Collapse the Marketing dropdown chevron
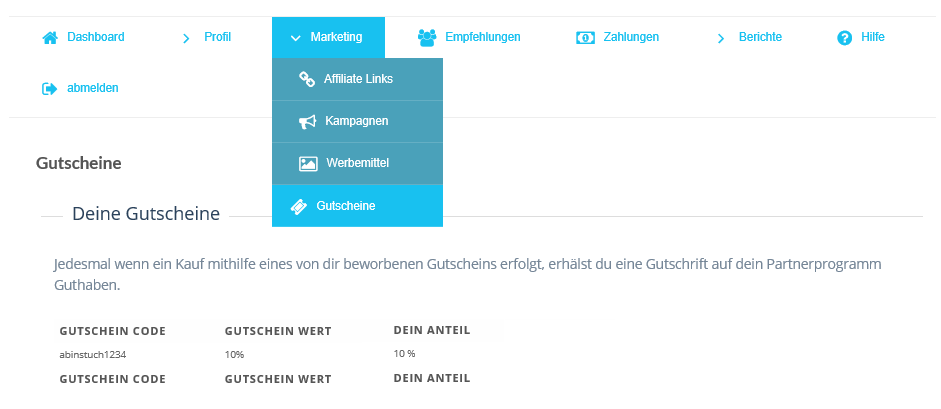Image resolution: width=941 pixels, height=409 pixels. [295, 38]
